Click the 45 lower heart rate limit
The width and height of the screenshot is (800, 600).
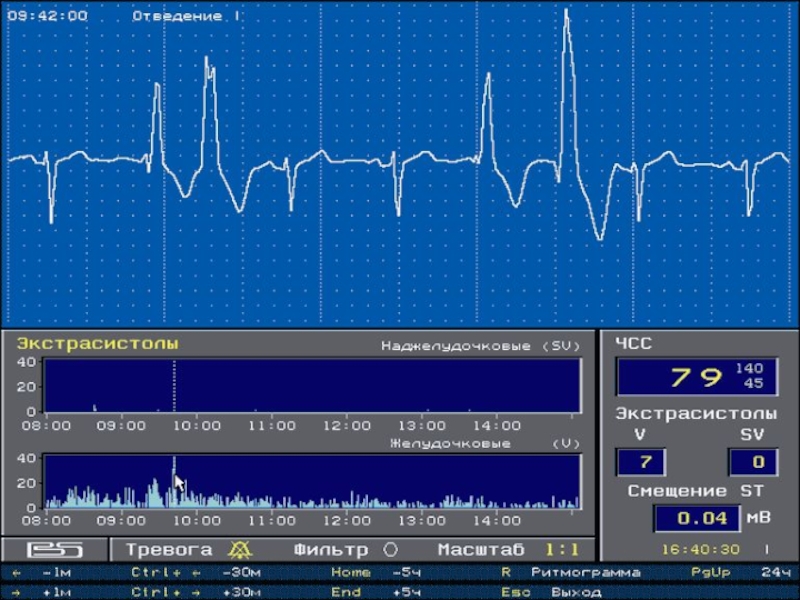[x=754, y=383]
